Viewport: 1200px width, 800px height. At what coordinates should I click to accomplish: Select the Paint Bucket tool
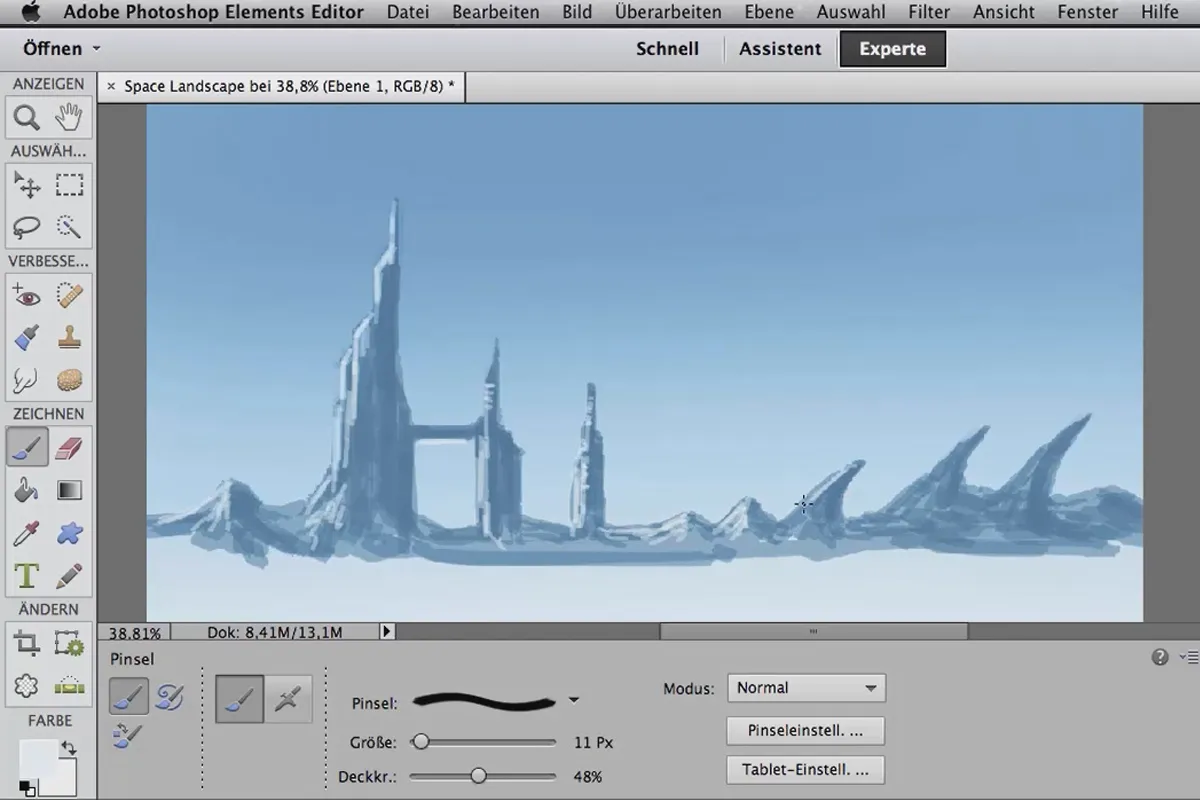coord(27,491)
